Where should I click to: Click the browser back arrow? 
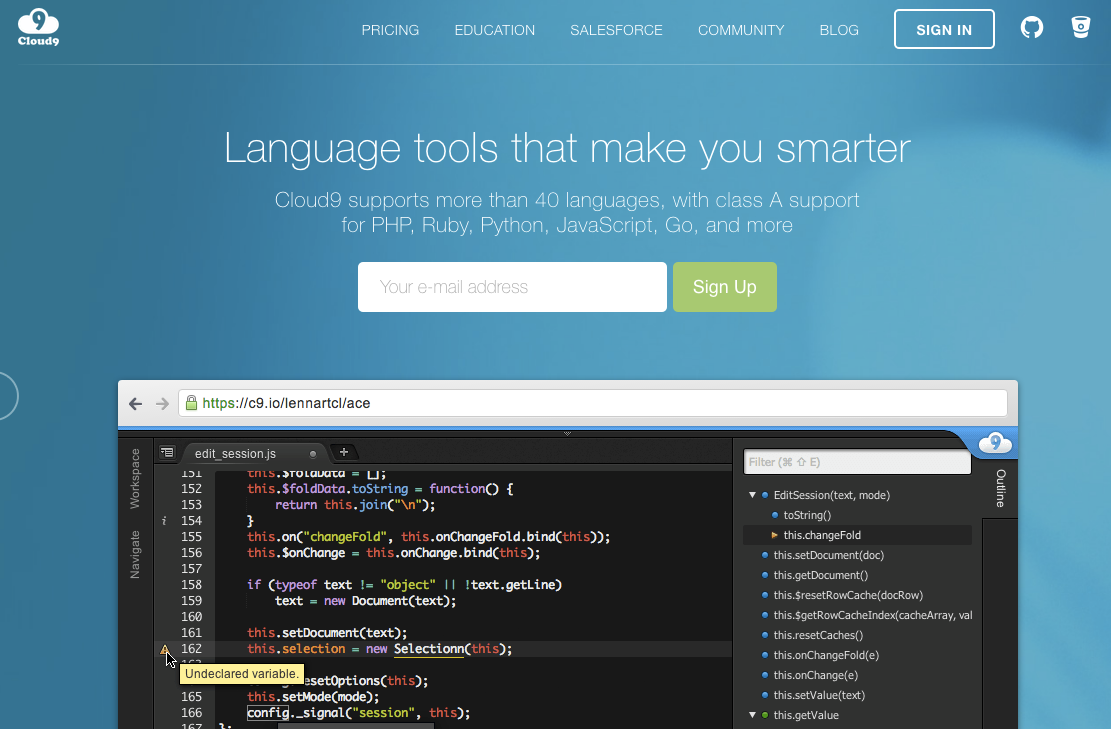136,404
